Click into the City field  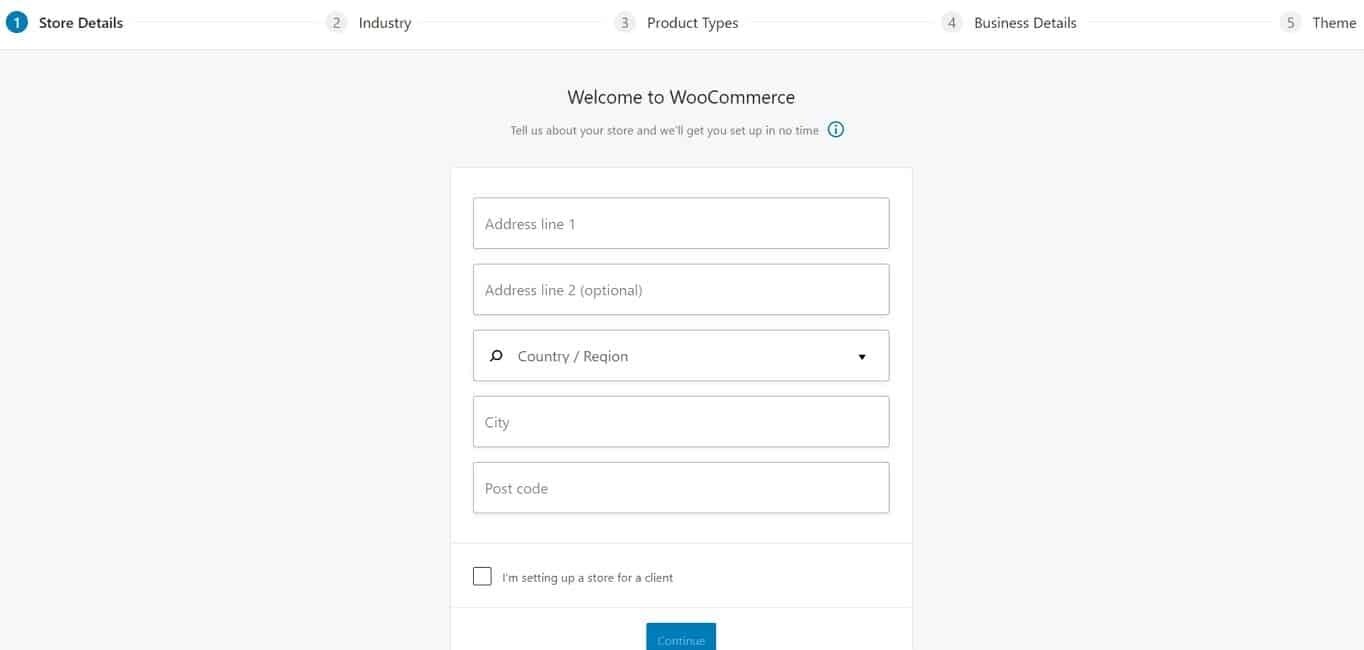point(680,422)
